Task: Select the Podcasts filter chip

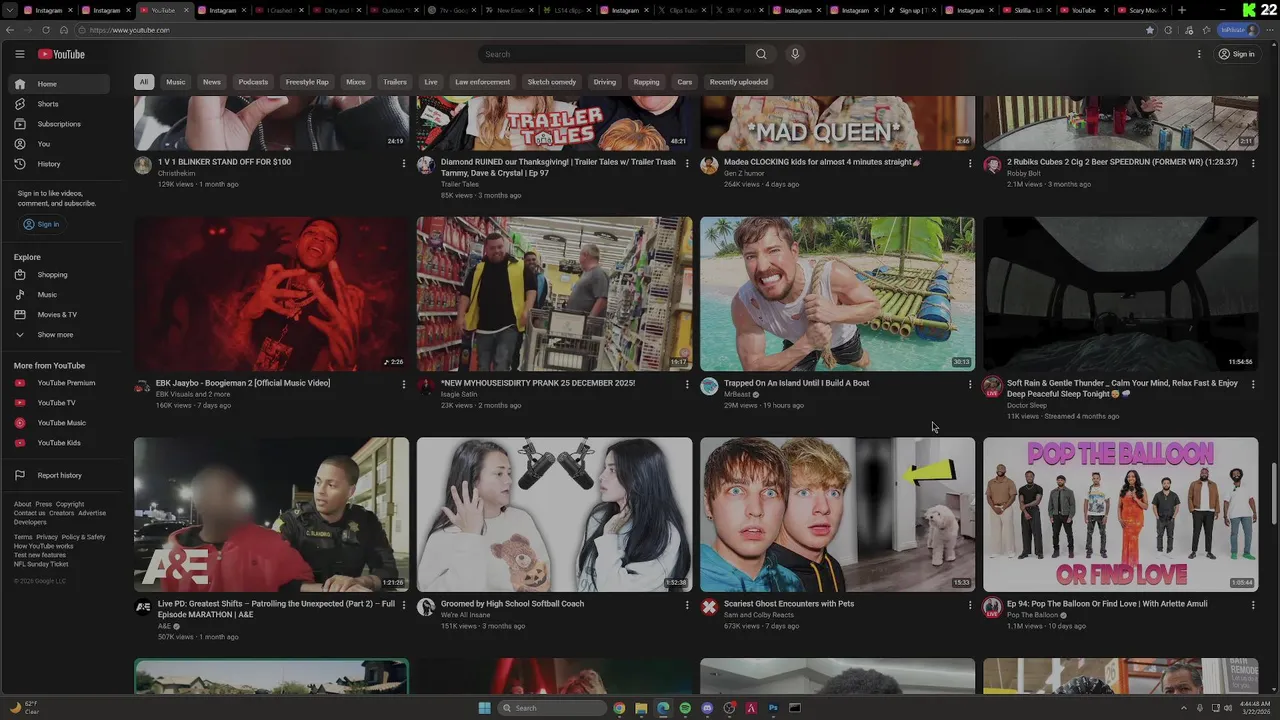Action: [253, 82]
